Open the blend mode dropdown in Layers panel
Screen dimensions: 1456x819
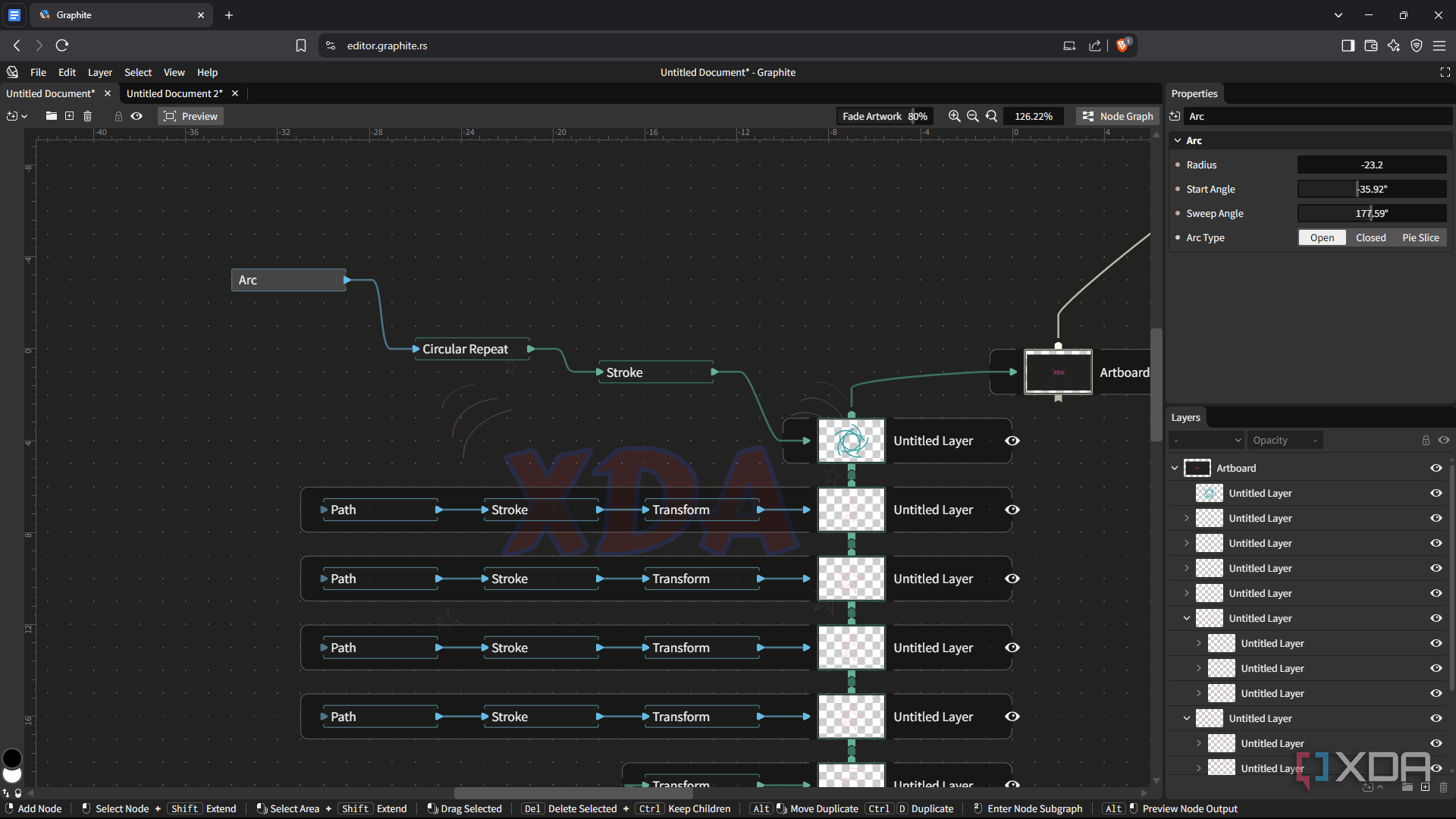(1207, 440)
